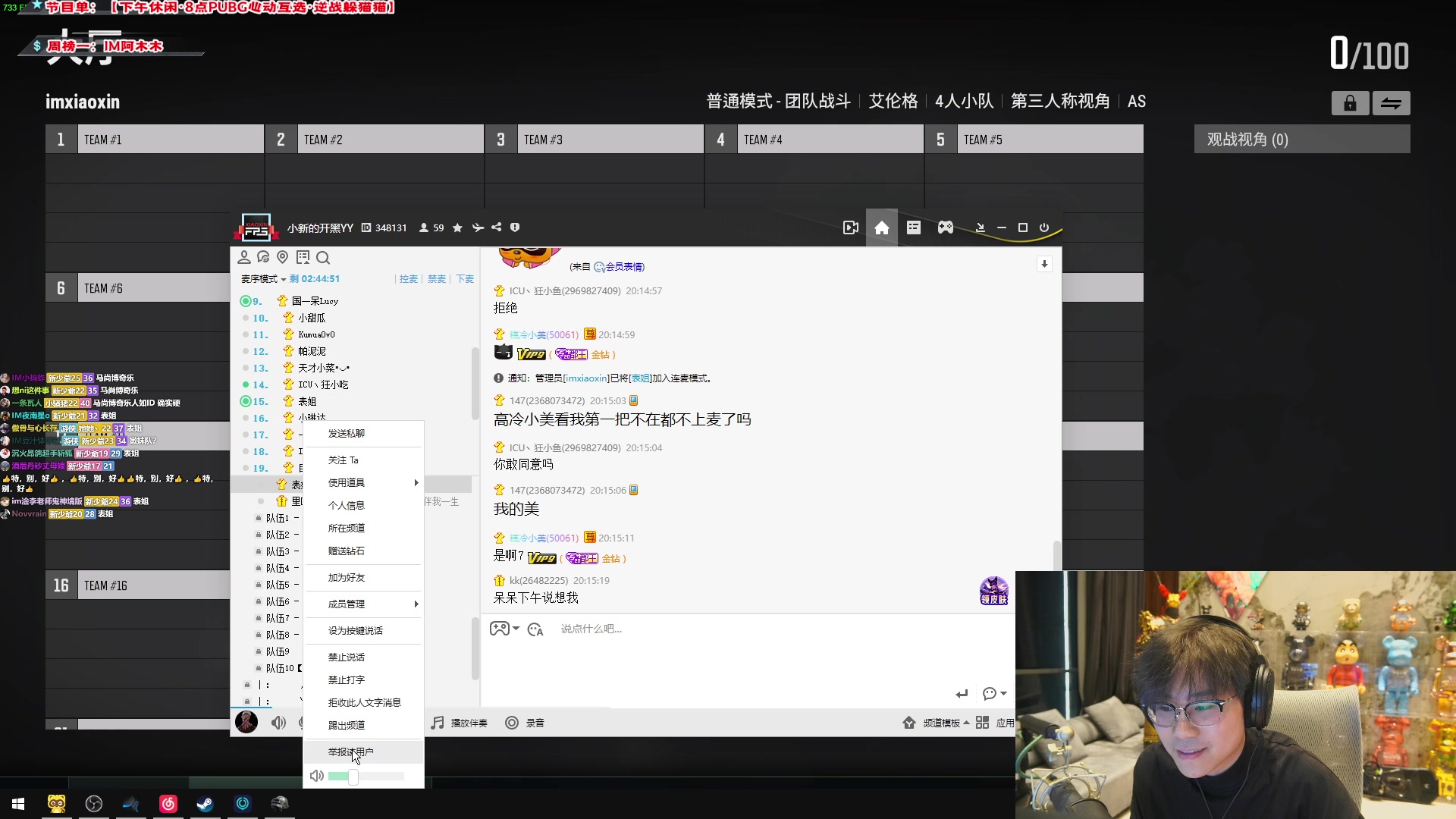Click the airplane icon next to star

478,227
